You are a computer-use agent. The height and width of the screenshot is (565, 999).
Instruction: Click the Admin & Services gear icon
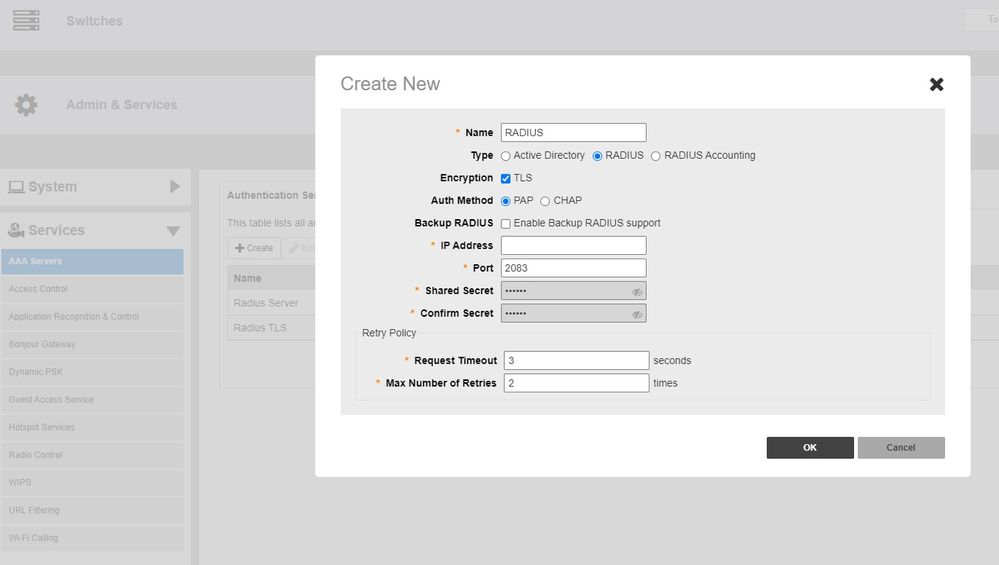coord(26,105)
